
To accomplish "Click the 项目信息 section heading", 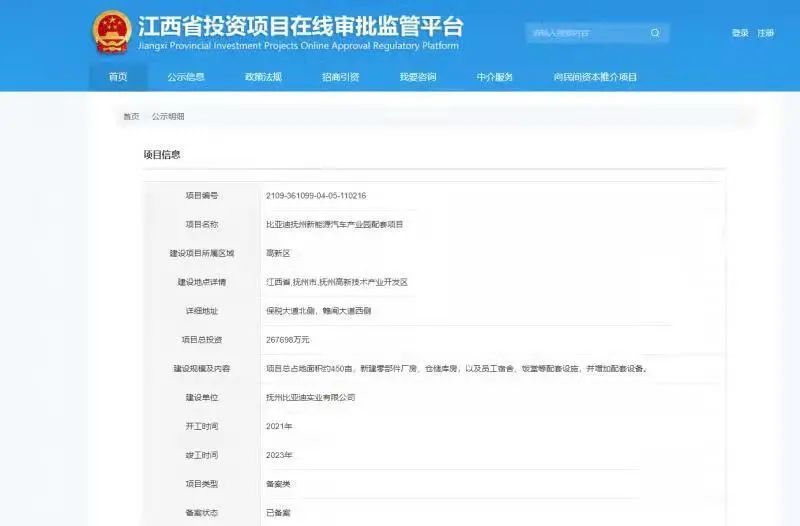I will [162, 155].
